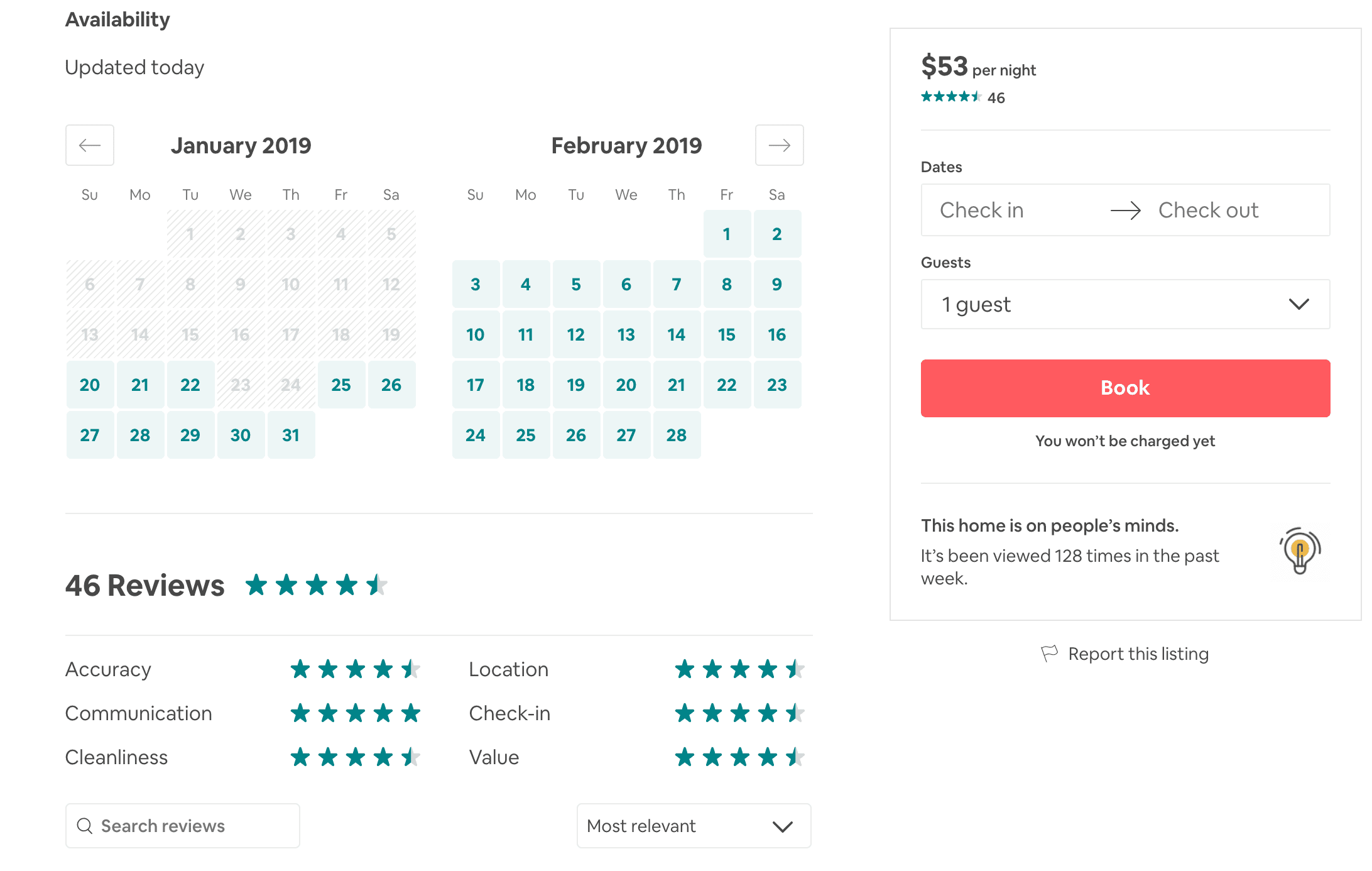
Task: Pick February 14 on the calendar
Action: [x=677, y=334]
